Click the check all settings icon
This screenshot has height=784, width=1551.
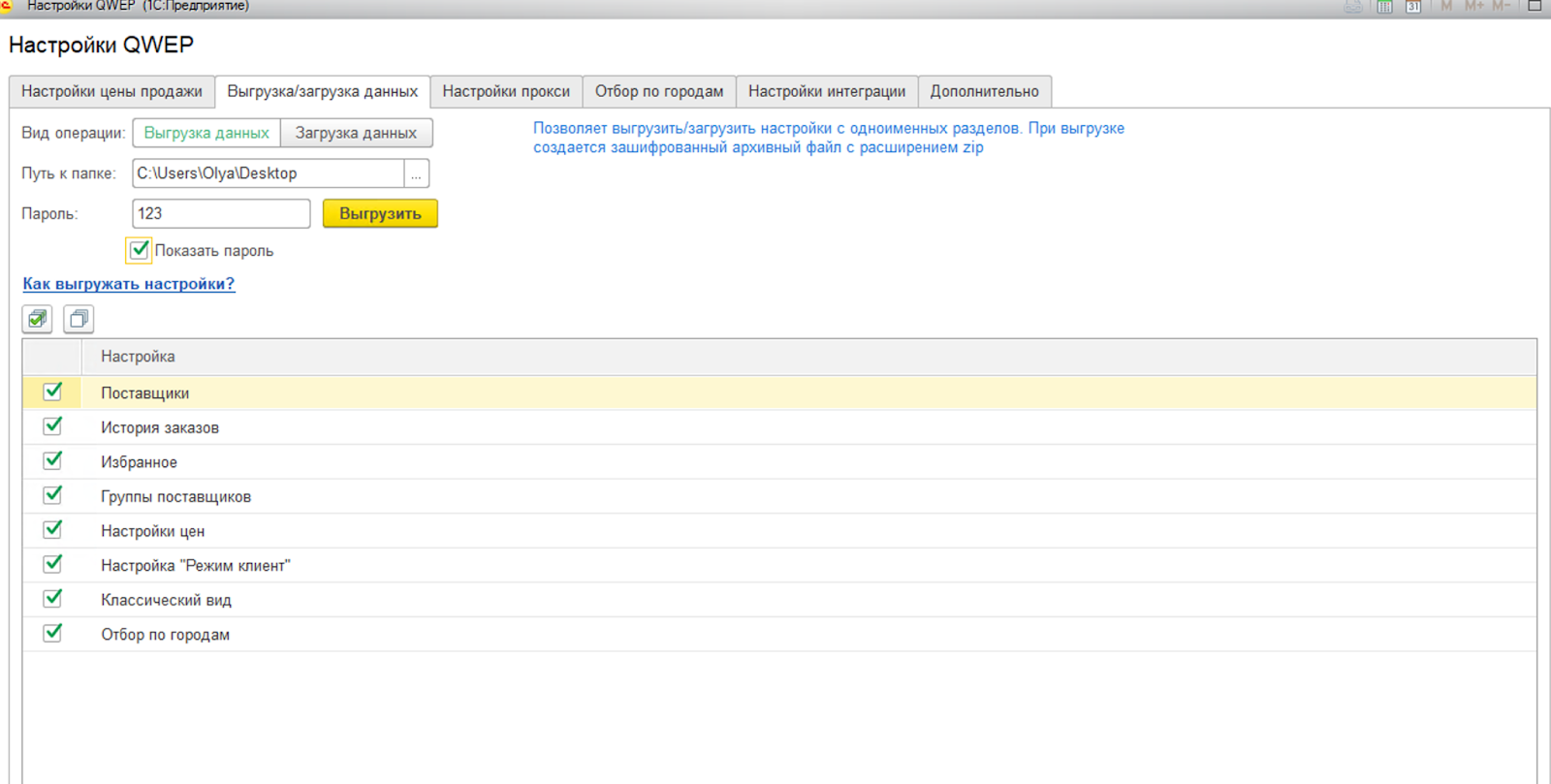(x=38, y=319)
